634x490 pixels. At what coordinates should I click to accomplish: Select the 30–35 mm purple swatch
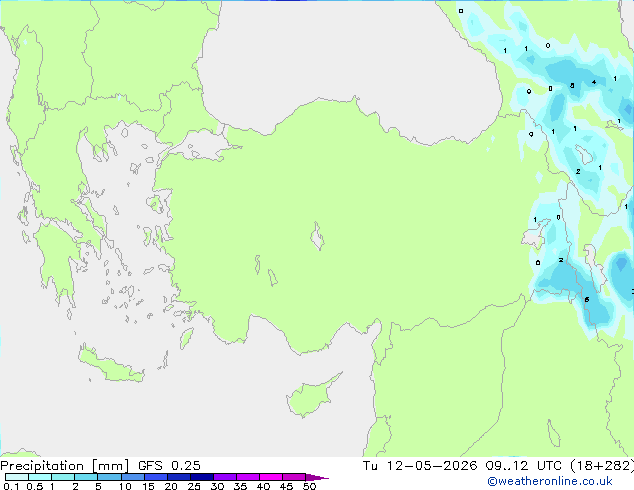coord(225,477)
